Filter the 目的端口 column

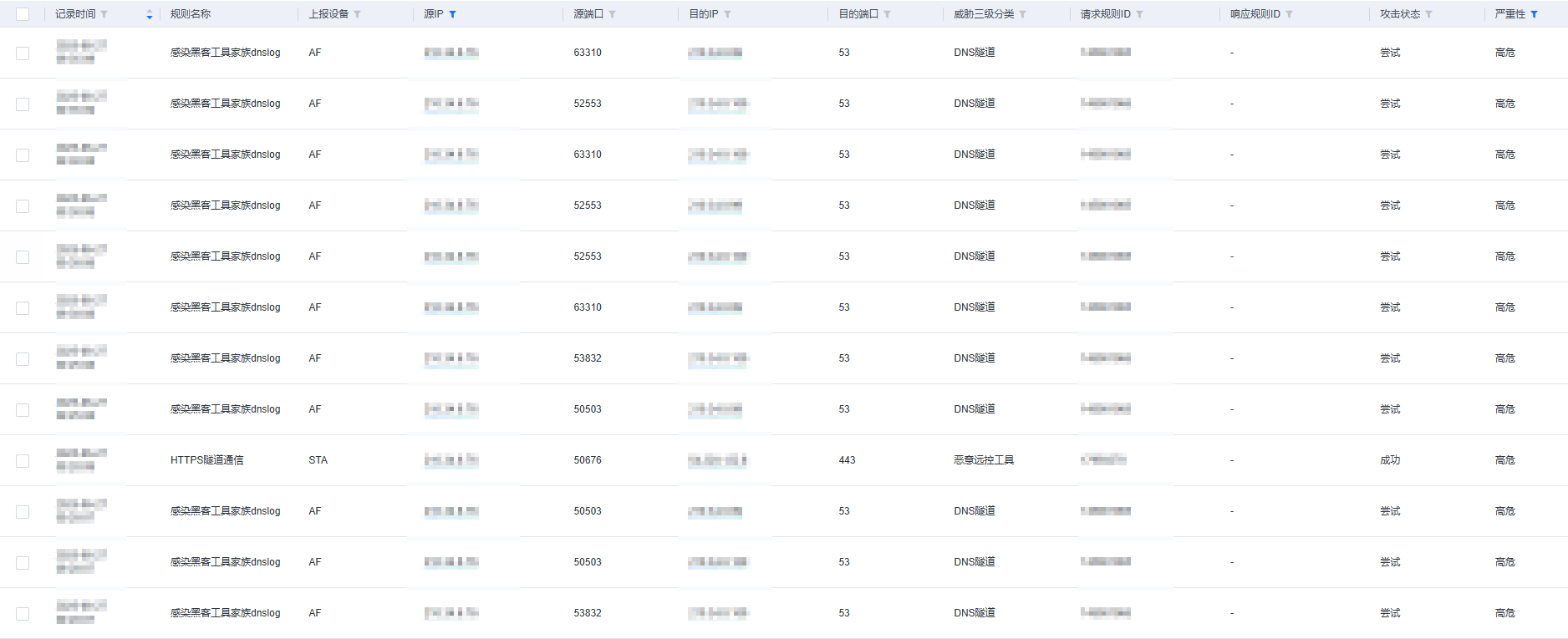coord(887,14)
